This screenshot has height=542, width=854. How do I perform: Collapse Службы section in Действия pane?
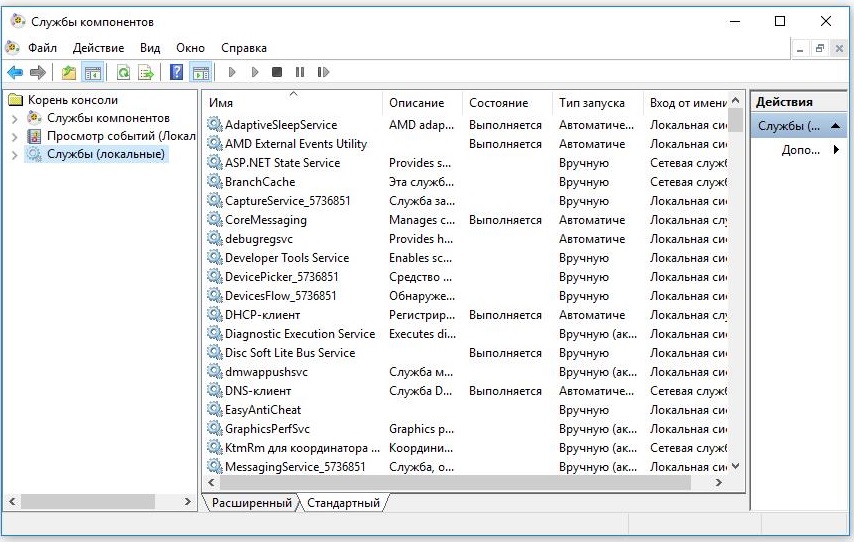click(x=835, y=126)
